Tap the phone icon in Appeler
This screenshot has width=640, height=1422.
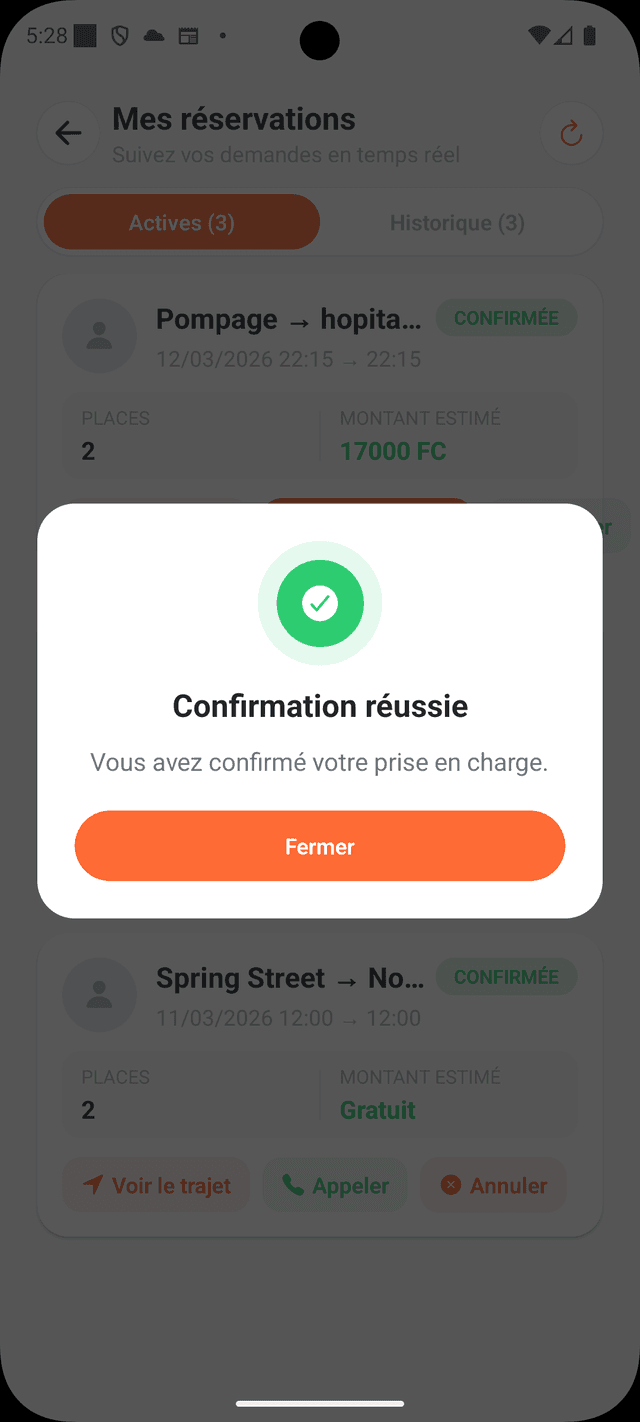pos(292,1185)
